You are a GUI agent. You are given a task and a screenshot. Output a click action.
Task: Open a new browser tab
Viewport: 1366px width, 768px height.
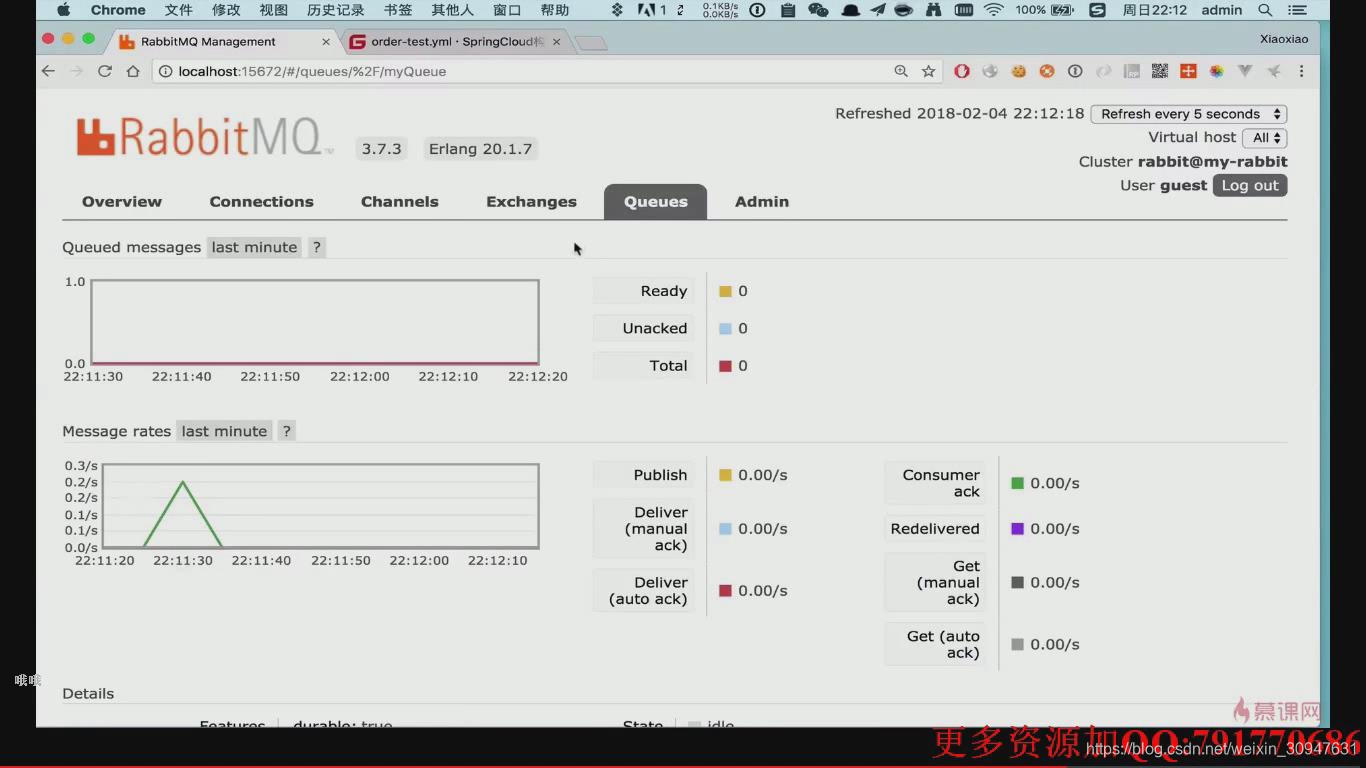[591, 43]
